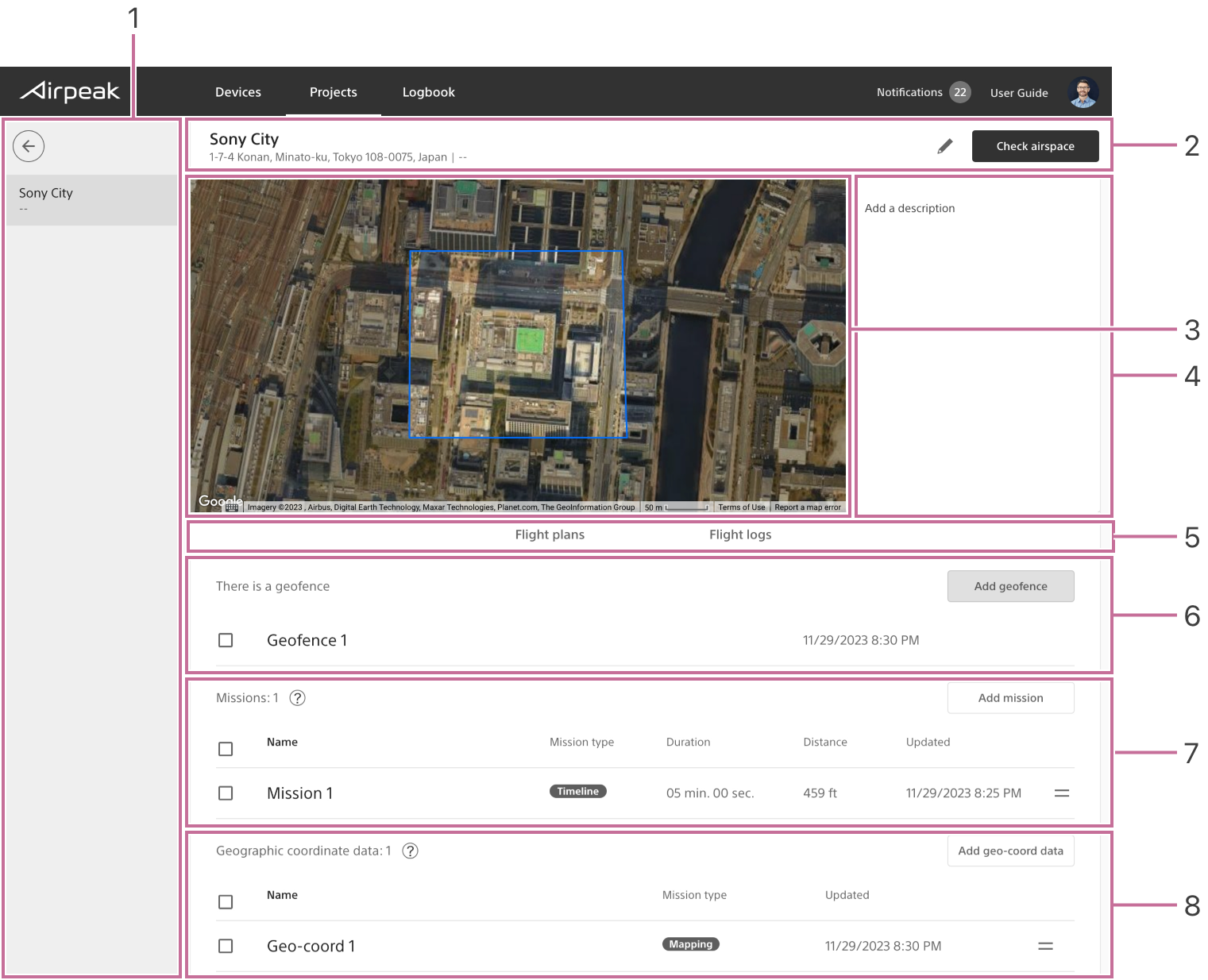This screenshot has height=980, width=1208.
Task: Click the Sony City project title
Action: coord(245,139)
